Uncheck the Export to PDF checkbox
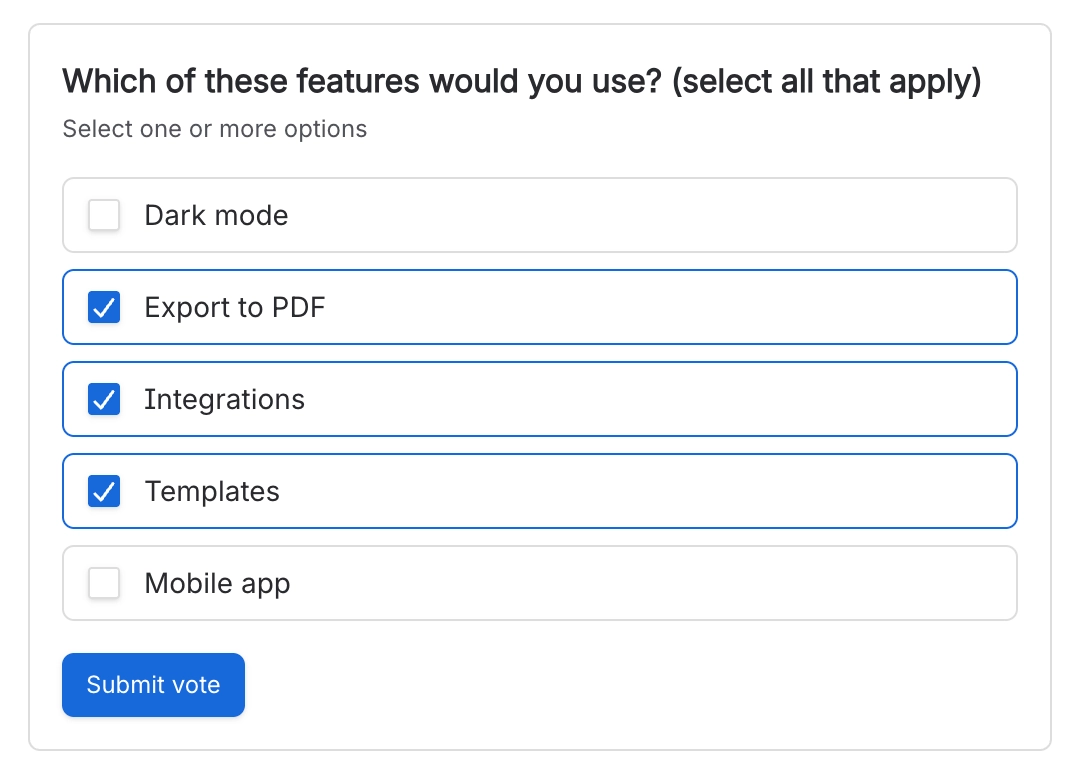 [104, 307]
